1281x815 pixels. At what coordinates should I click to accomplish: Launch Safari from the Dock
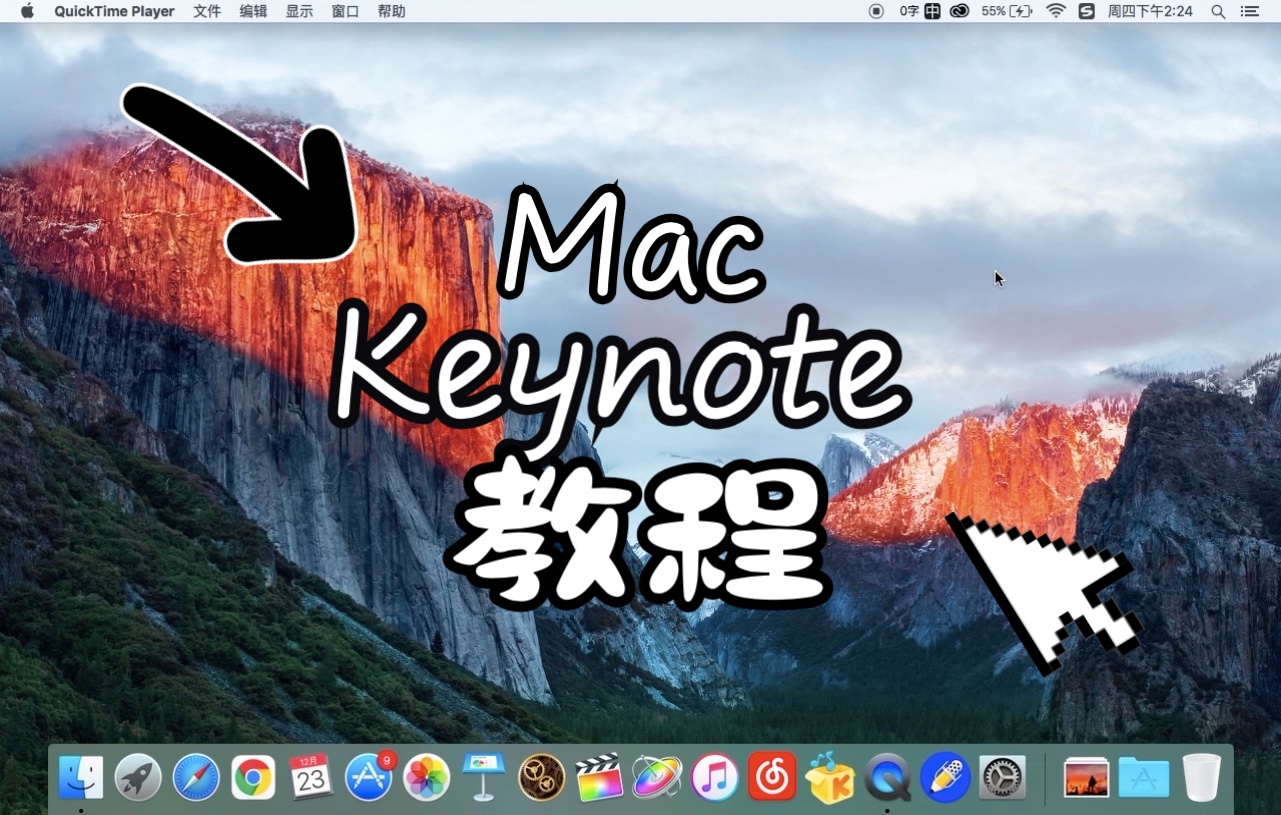point(195,776)
